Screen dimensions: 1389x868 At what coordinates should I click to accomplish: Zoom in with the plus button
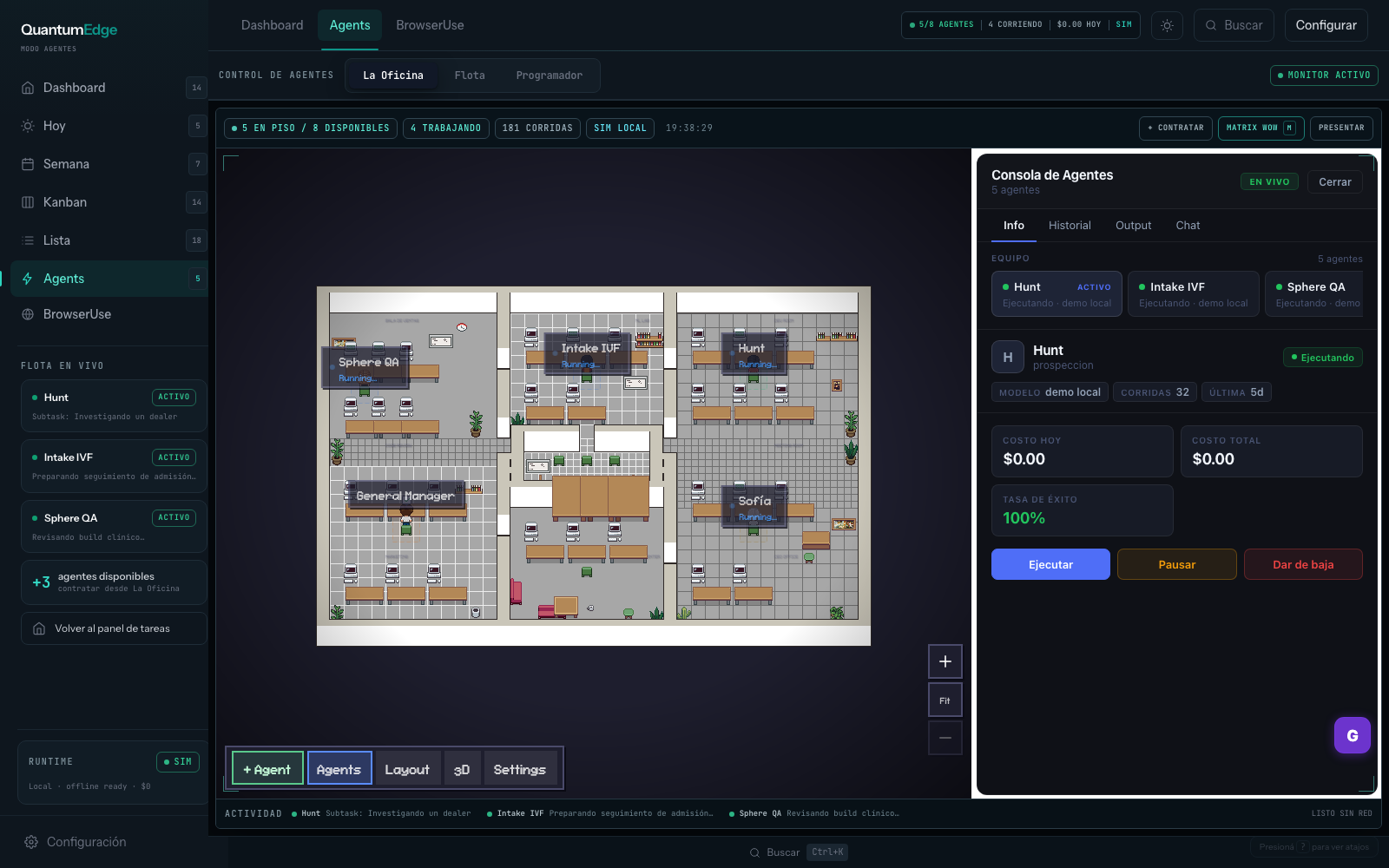click(x=945, y=661)
